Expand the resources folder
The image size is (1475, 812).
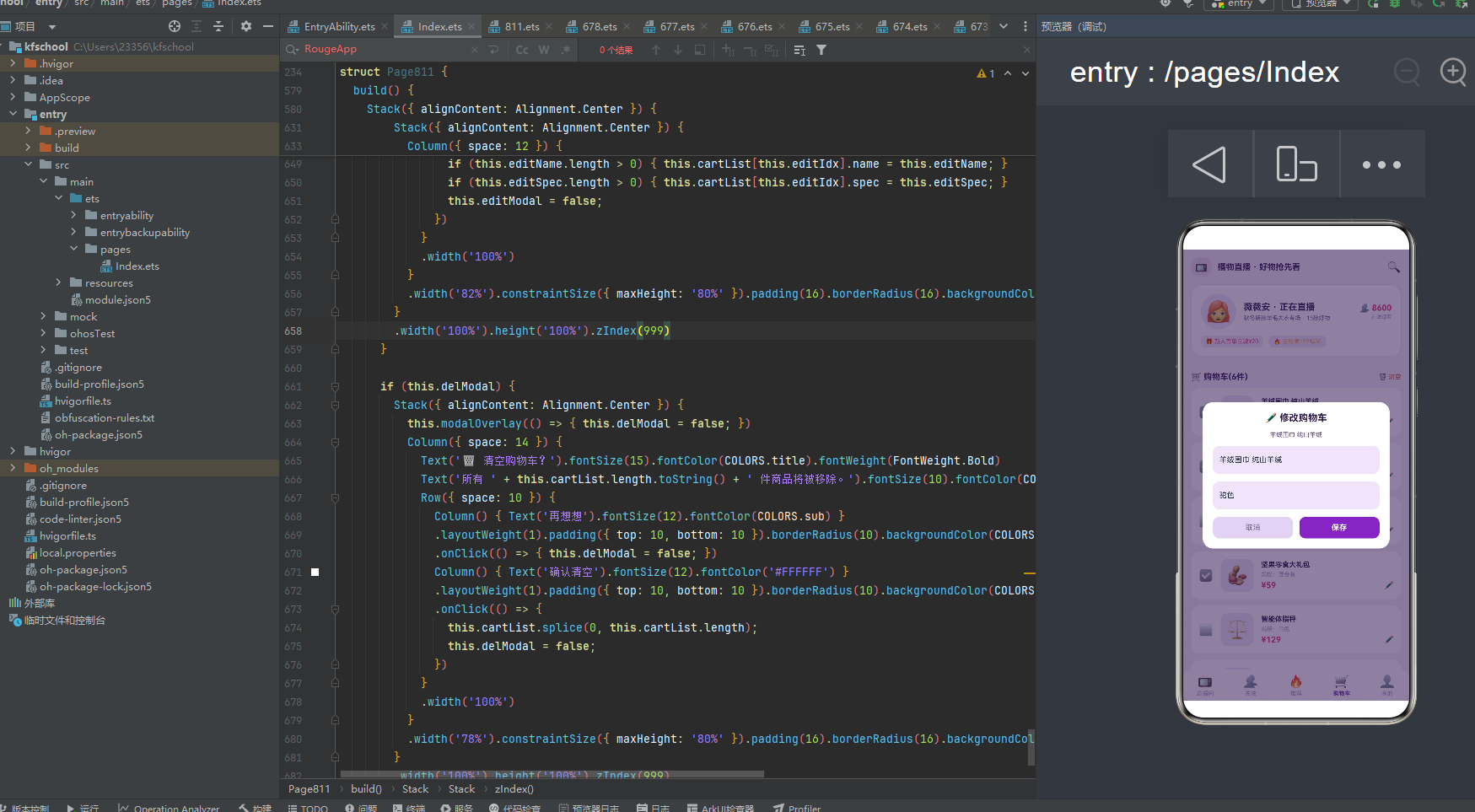(58, 282)
